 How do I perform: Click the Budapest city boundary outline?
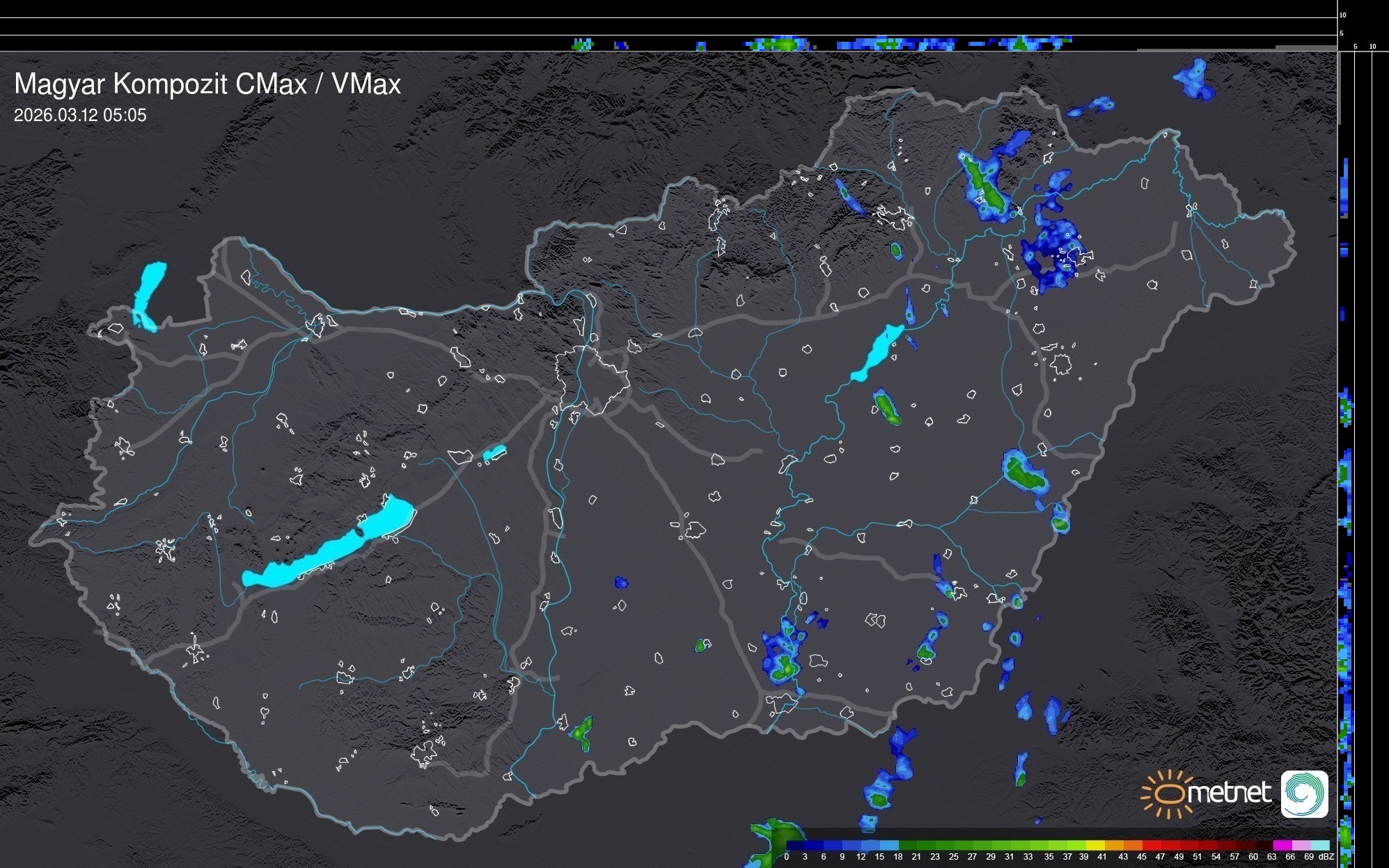[592, 379]
